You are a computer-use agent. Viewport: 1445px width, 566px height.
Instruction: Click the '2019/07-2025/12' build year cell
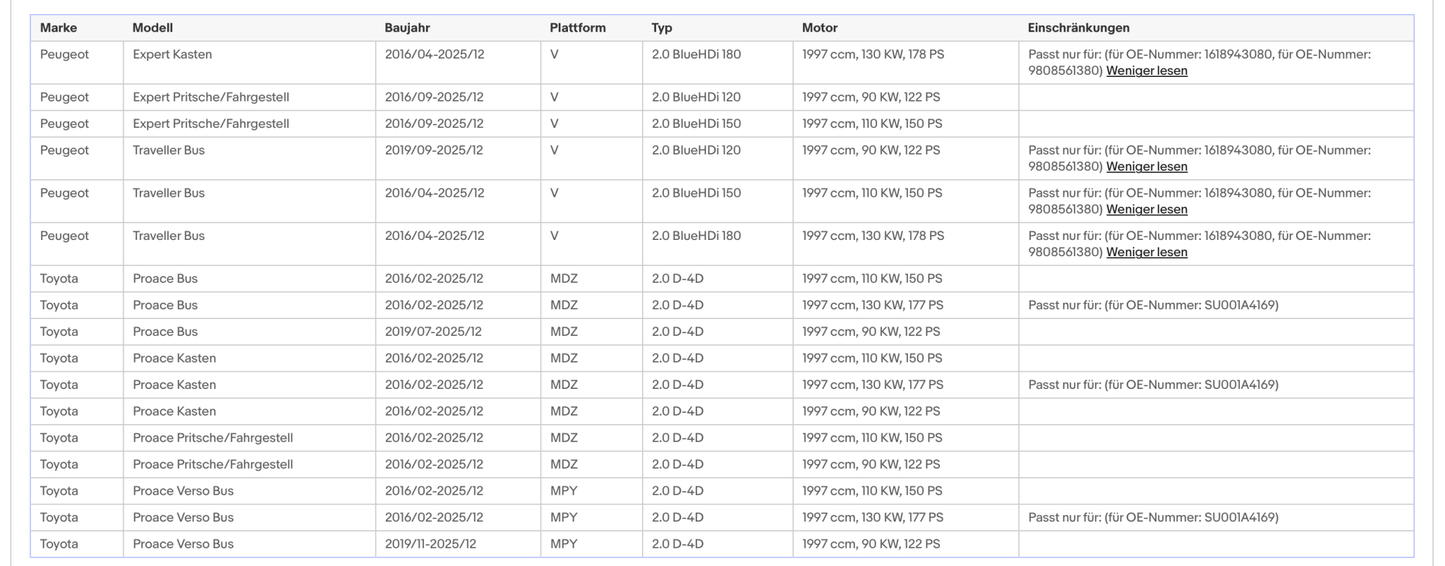pyautogui.click(x=433, y=332)
